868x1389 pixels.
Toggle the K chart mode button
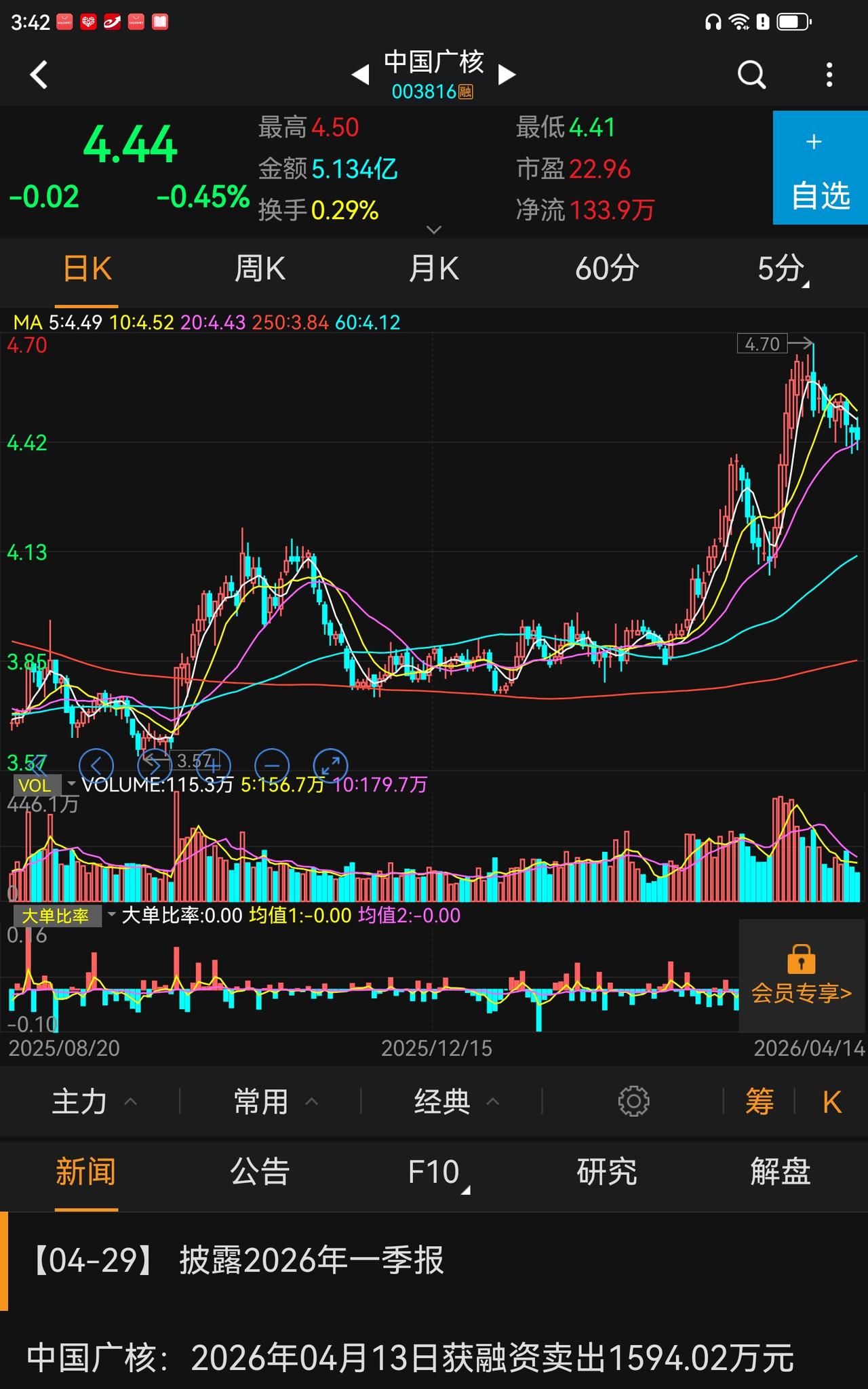pyautogui.click(x=831, y=1102)
